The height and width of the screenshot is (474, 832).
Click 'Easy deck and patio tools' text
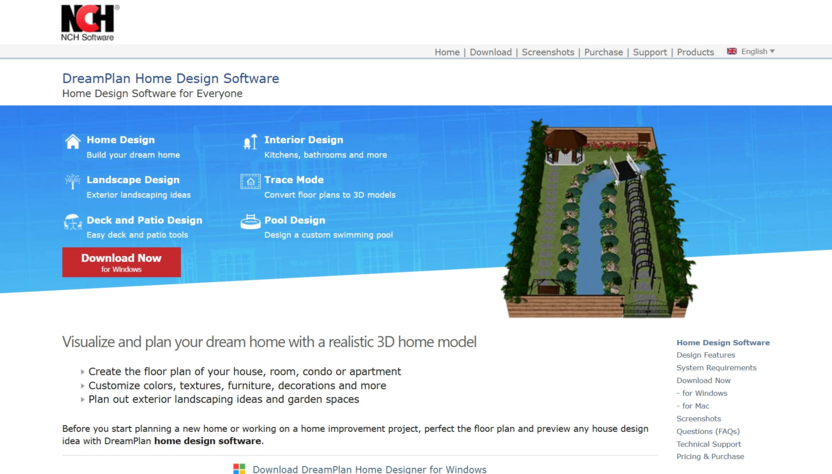137,235
